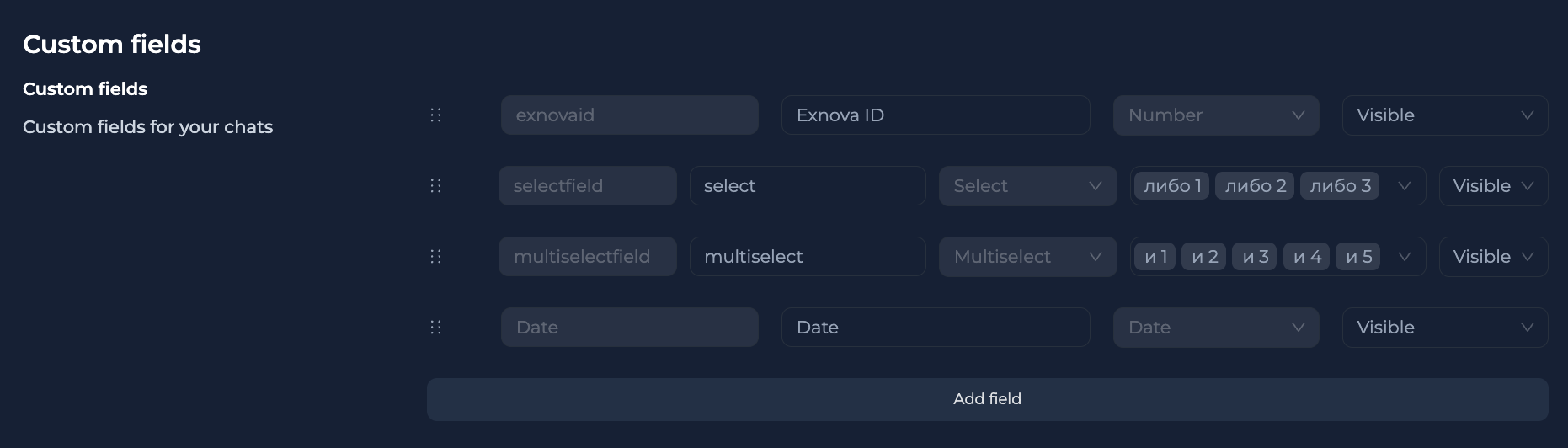Click the drag handle of the multiselectfield row
The image size is (1568, 448).
pyautogui.click(x=435, y=257)
